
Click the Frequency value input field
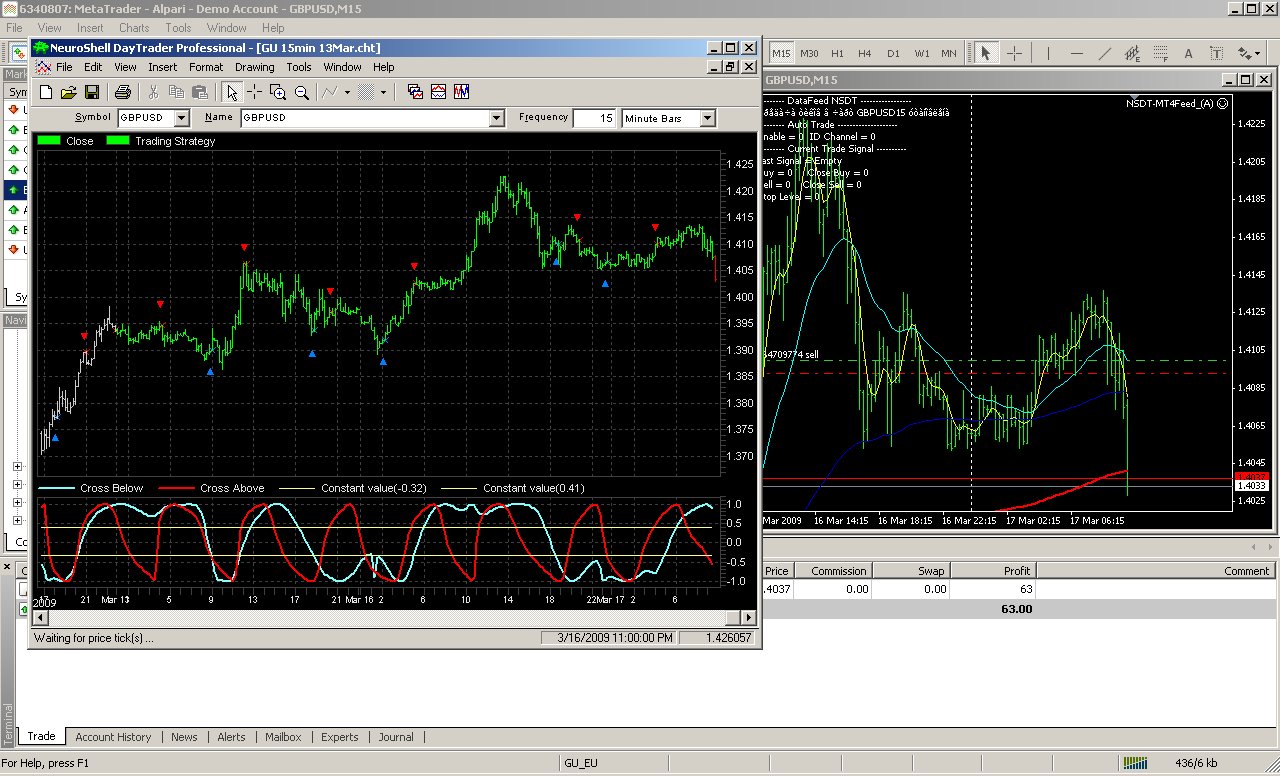[595, 118]
